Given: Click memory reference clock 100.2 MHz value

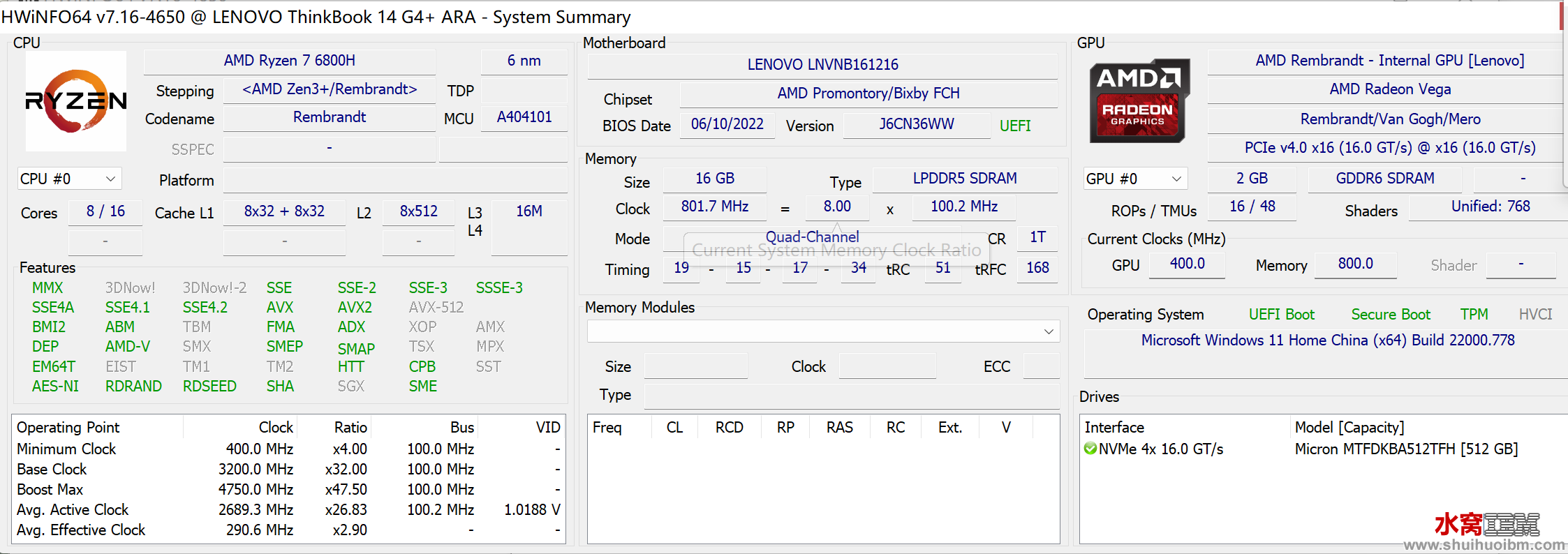Looking at the screenshot, I should point(963,207).
